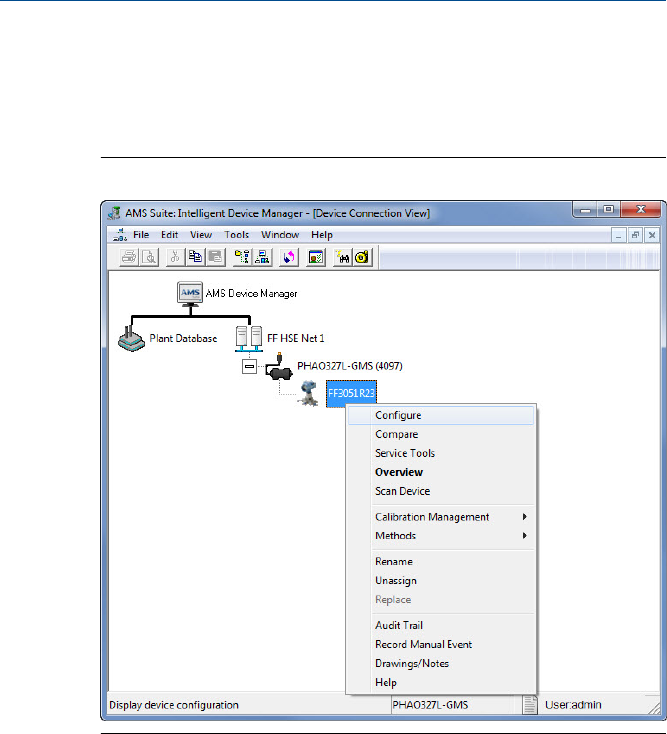Open Service Tools from context menu
This screenshot has height=734, width=667.
click(440, 453)
